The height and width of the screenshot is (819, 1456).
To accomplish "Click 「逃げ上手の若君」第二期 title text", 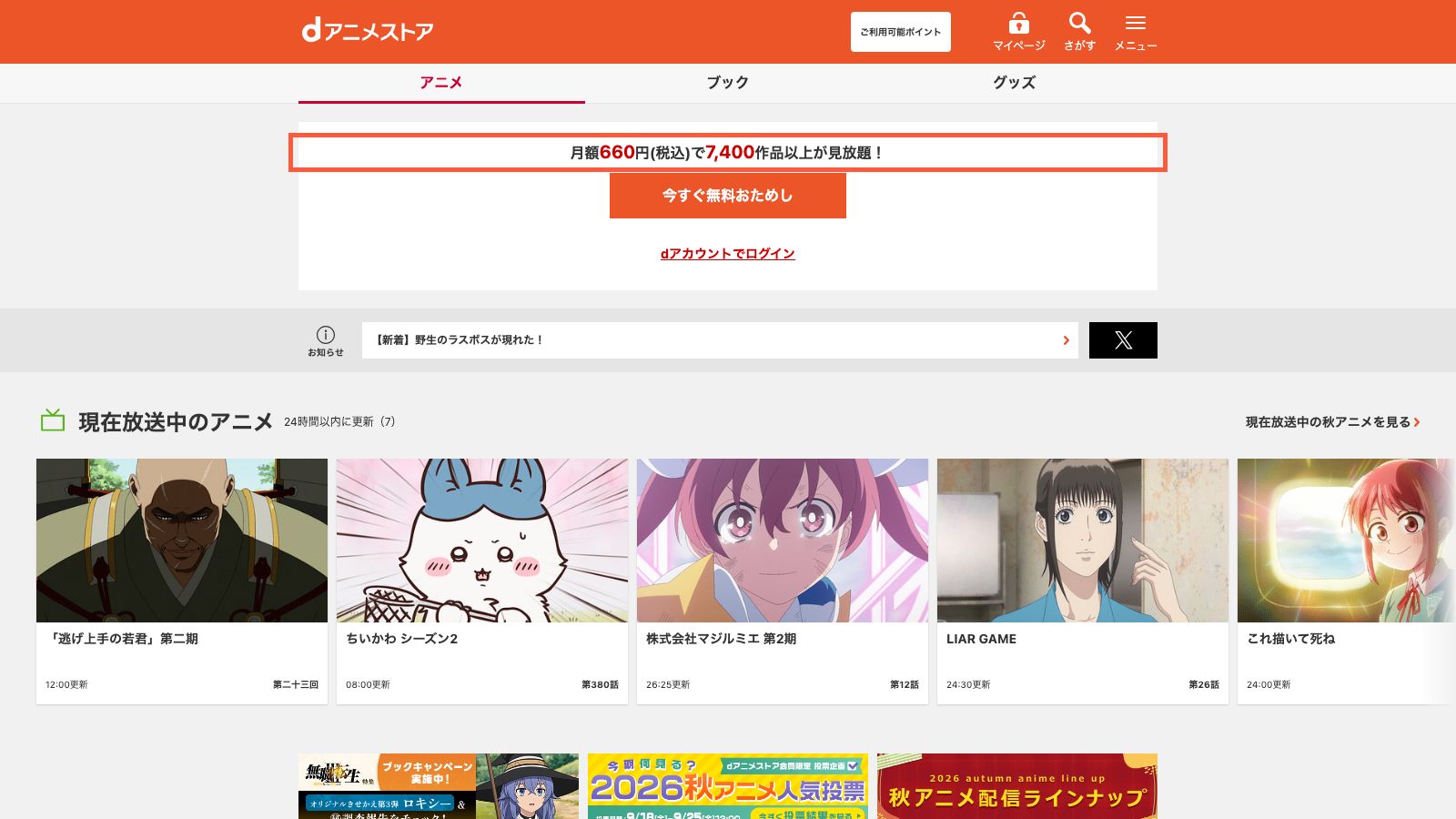I will [122, 639].
